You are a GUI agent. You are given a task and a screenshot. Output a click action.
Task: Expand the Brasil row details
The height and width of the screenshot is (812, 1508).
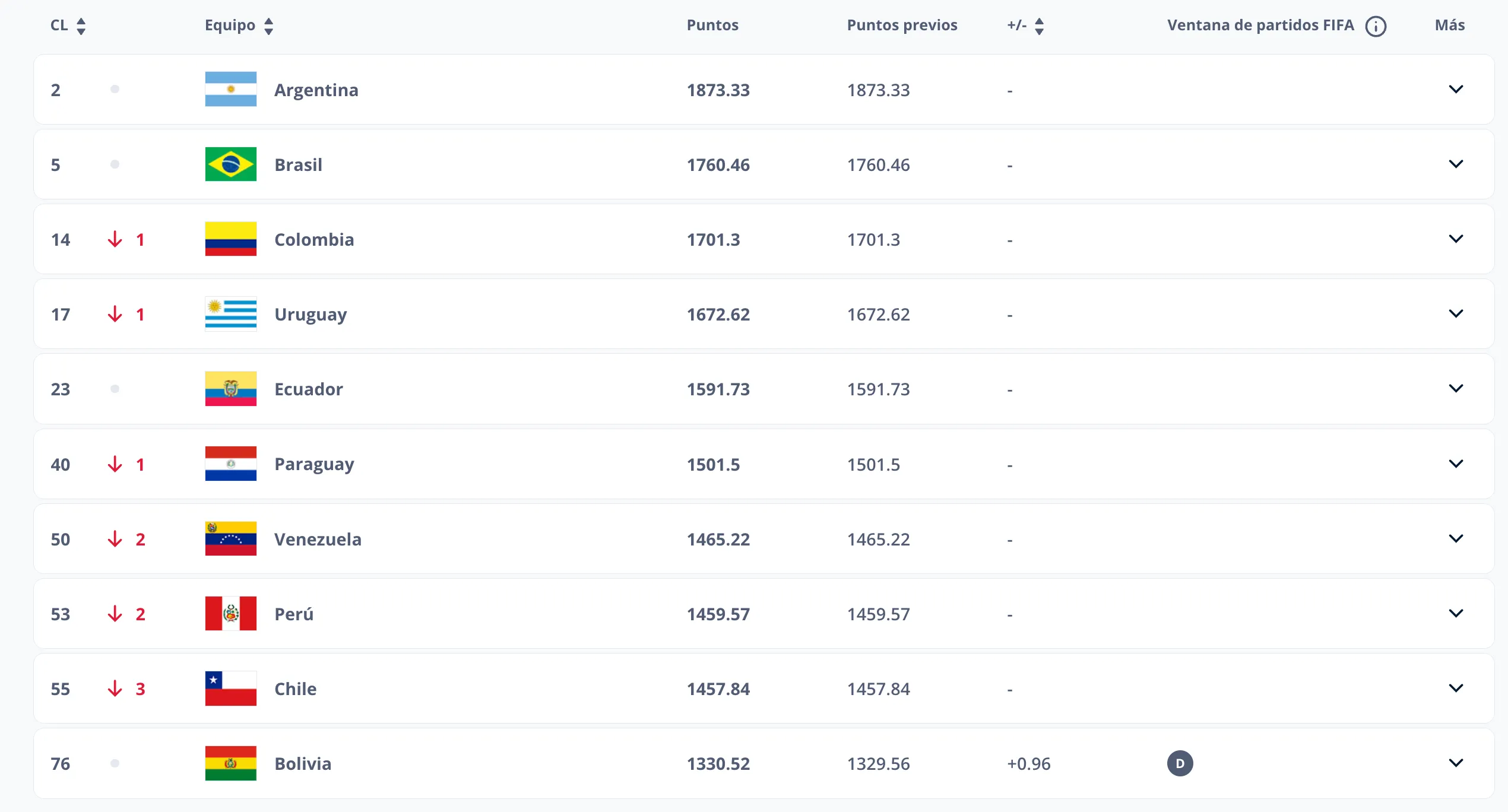[x=1456, y=164]
